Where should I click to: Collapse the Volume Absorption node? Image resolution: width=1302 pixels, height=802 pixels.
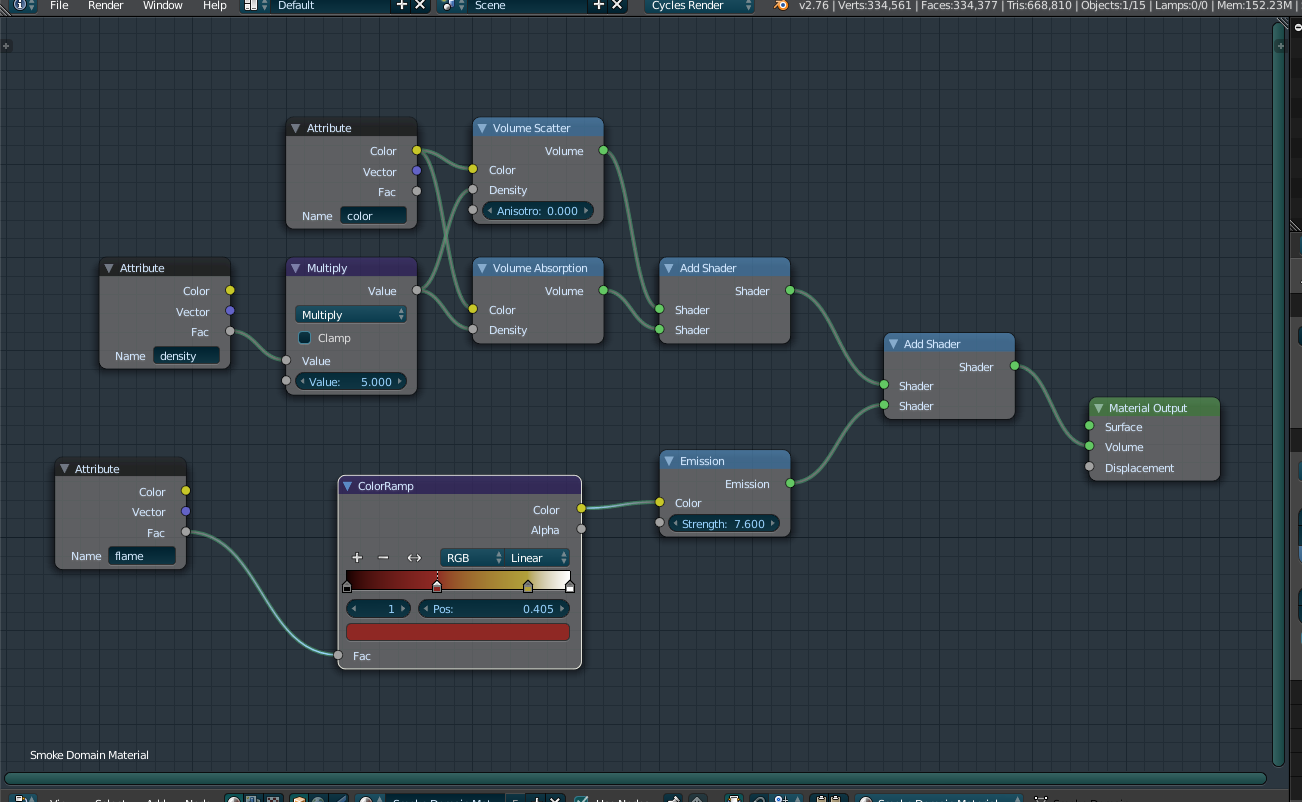[482, 268]
